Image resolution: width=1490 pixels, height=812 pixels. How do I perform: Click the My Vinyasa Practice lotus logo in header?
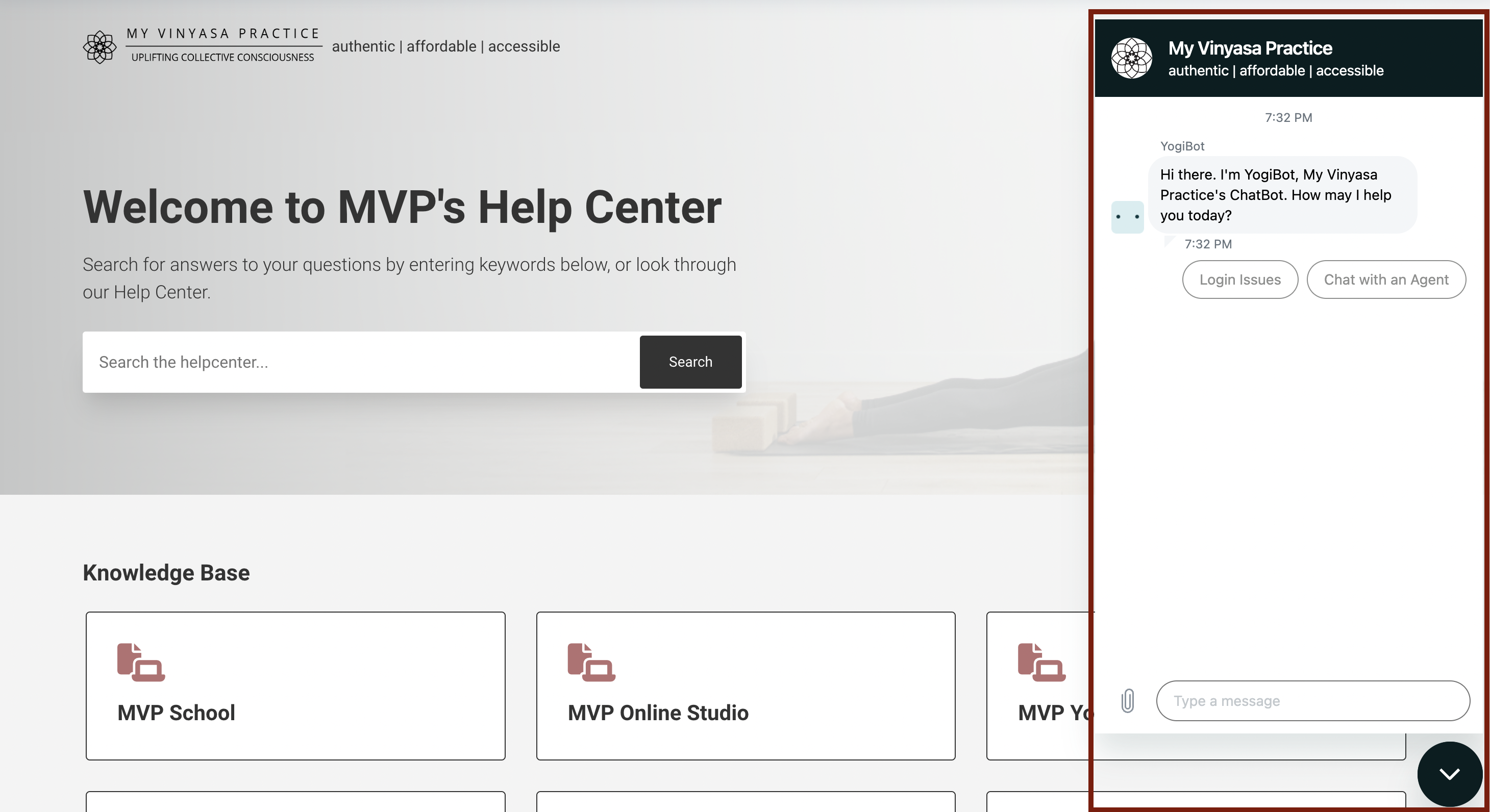click(x=100, y=47)
